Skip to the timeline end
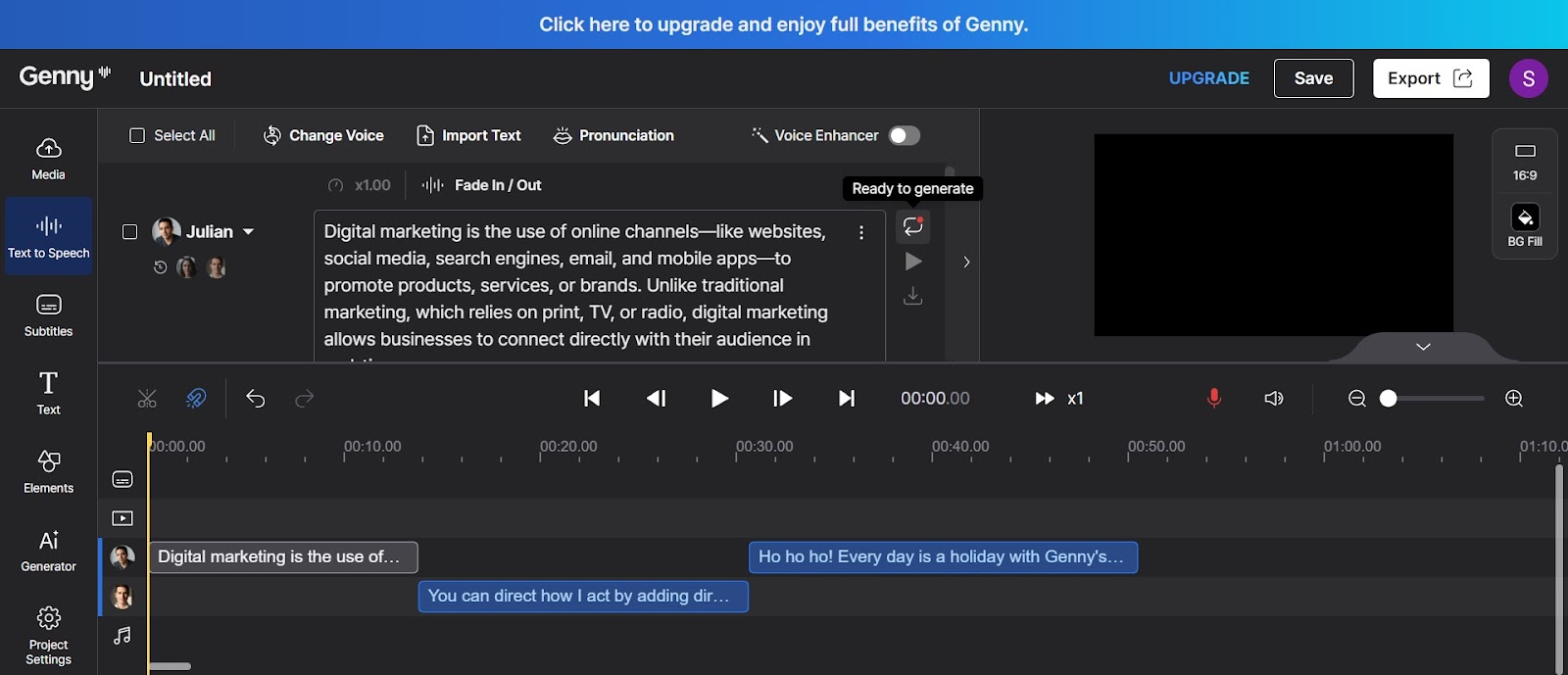Image resolution: width=1568 pixels, height=675 pixels. [x=847, y=399]
